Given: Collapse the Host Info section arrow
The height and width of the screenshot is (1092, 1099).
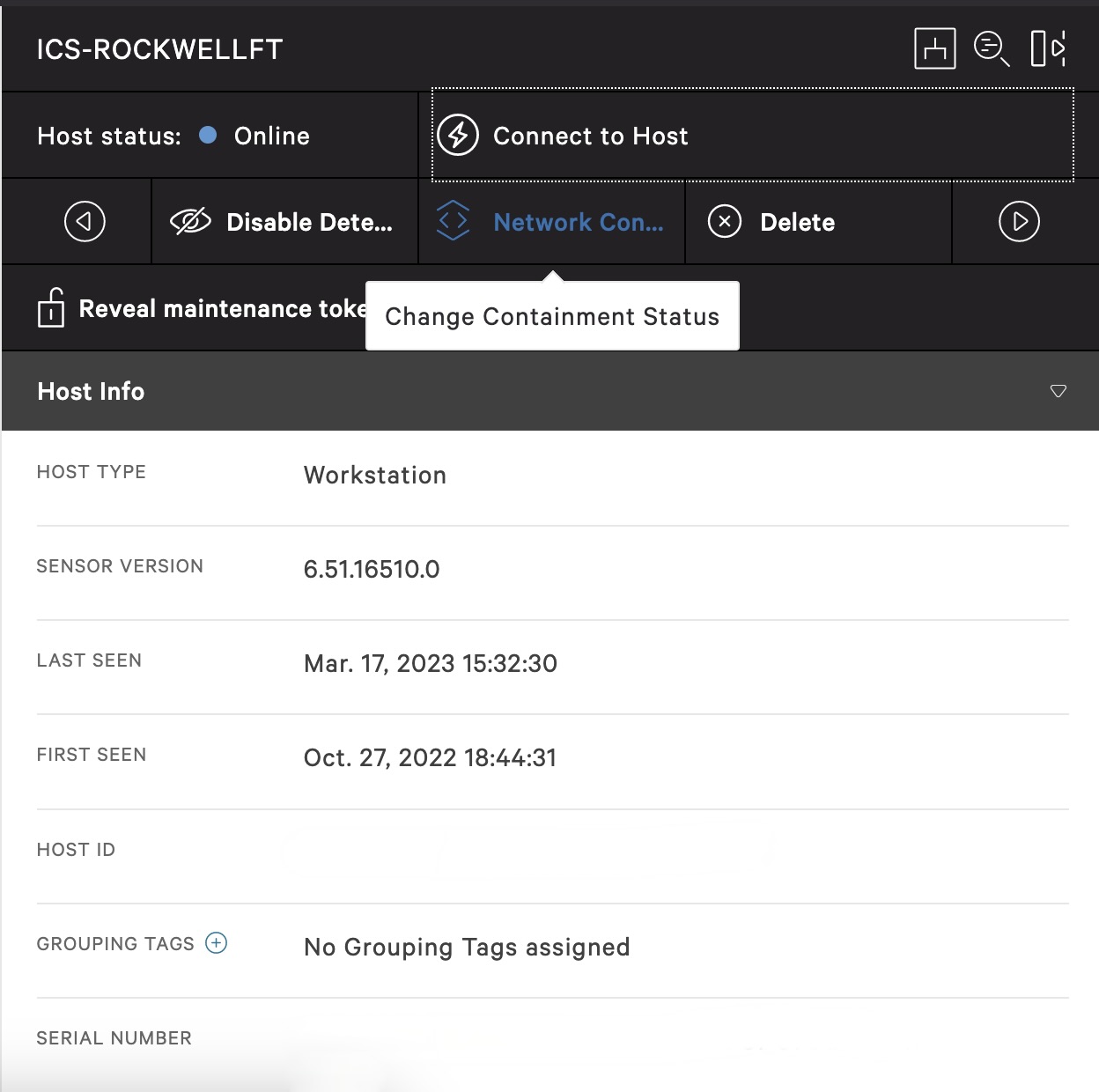Looking at the screenshot, I should 1058,391.
